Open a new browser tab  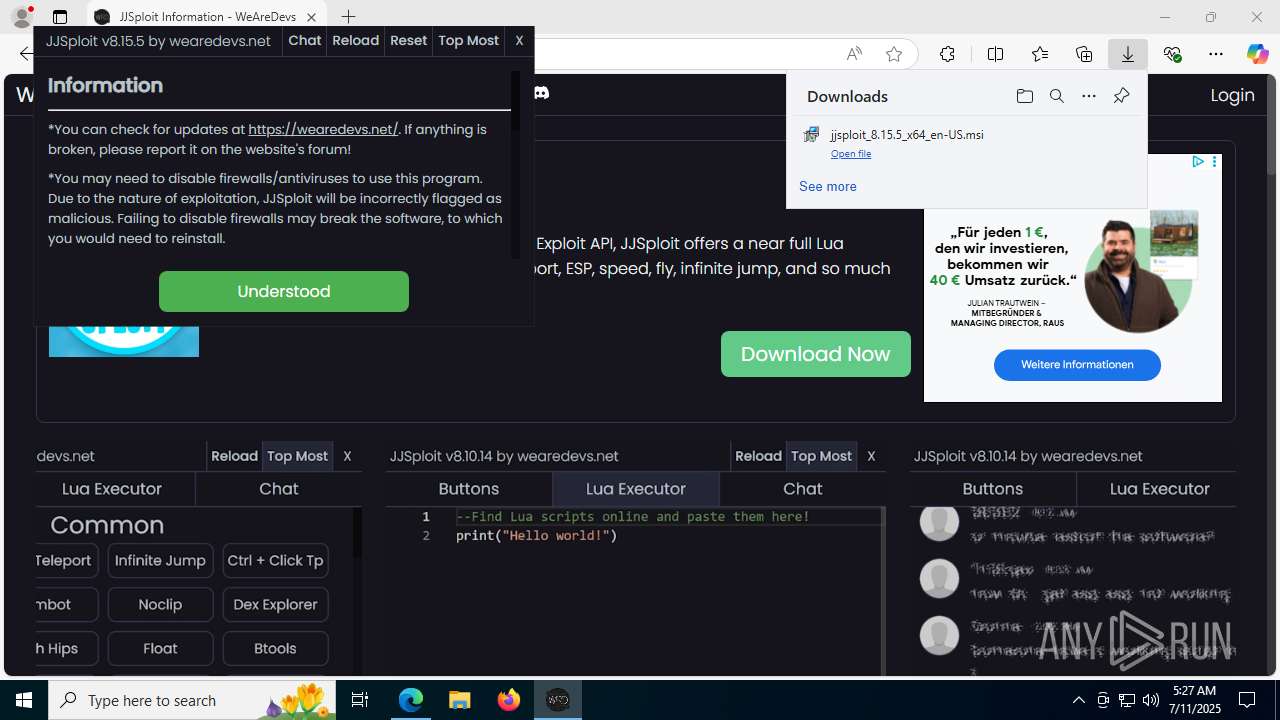pos(348,17)
